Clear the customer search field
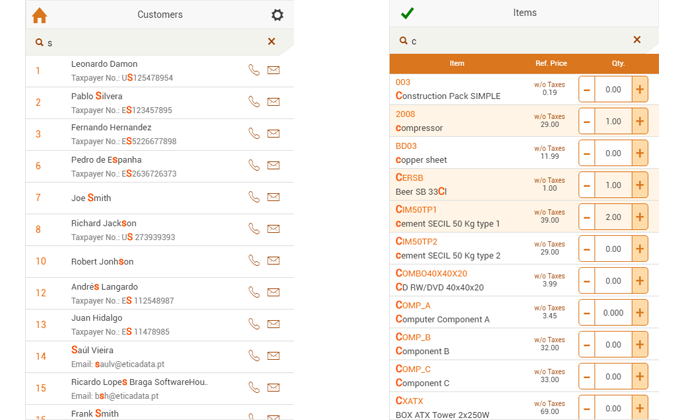The width and height of the screenshot is (677, 420). pyautogui.click(x=271, y=42)
